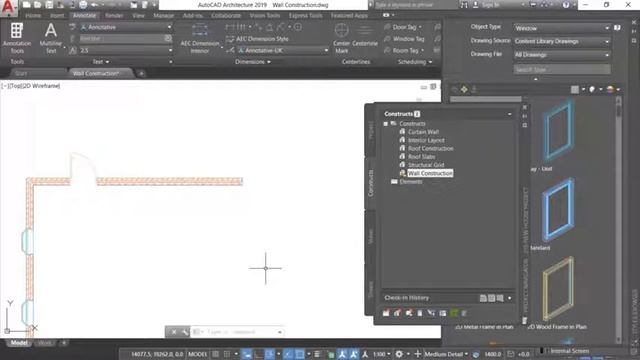Toggle object snap tracking button
Screen dimensions: 640x360
pyautogui.click(x=289, y=354)
